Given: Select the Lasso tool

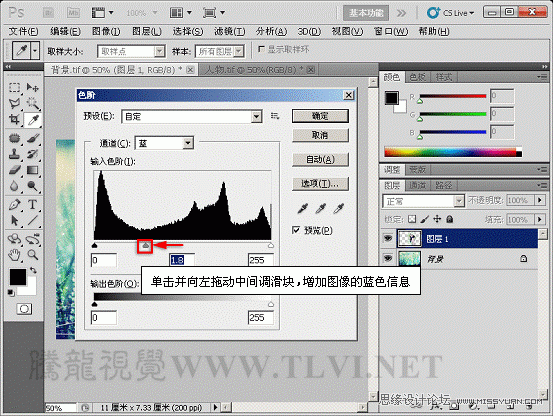Looking at the screenshot, I should tap(14, 103).
